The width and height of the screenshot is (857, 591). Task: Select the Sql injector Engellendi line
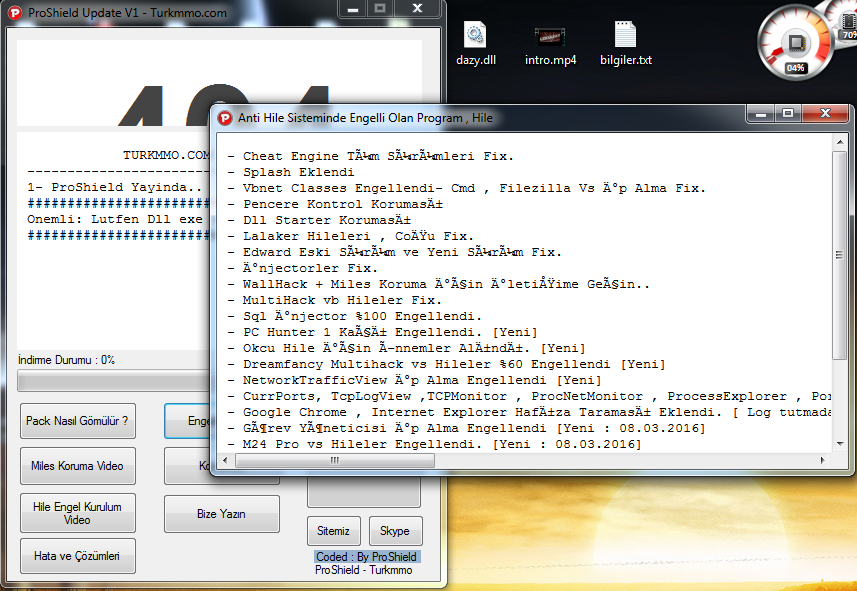[x=355, y=316]
